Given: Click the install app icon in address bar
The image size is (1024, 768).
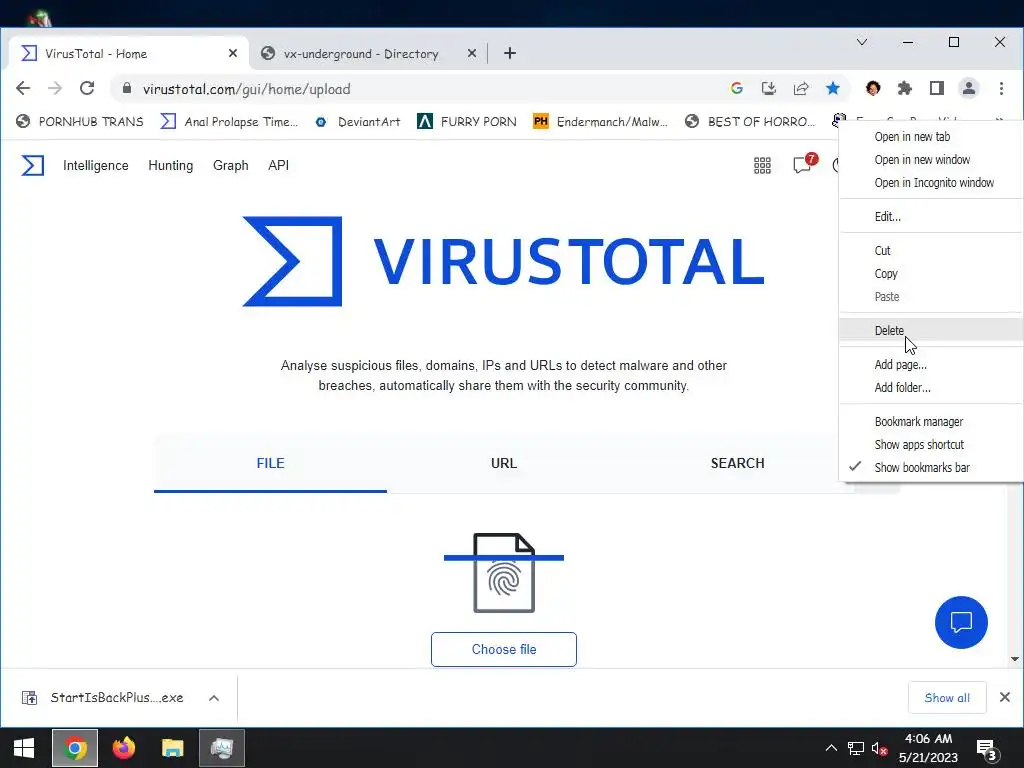Looking at the screenshot, I should pyautogui.click(x=769, y=88).
